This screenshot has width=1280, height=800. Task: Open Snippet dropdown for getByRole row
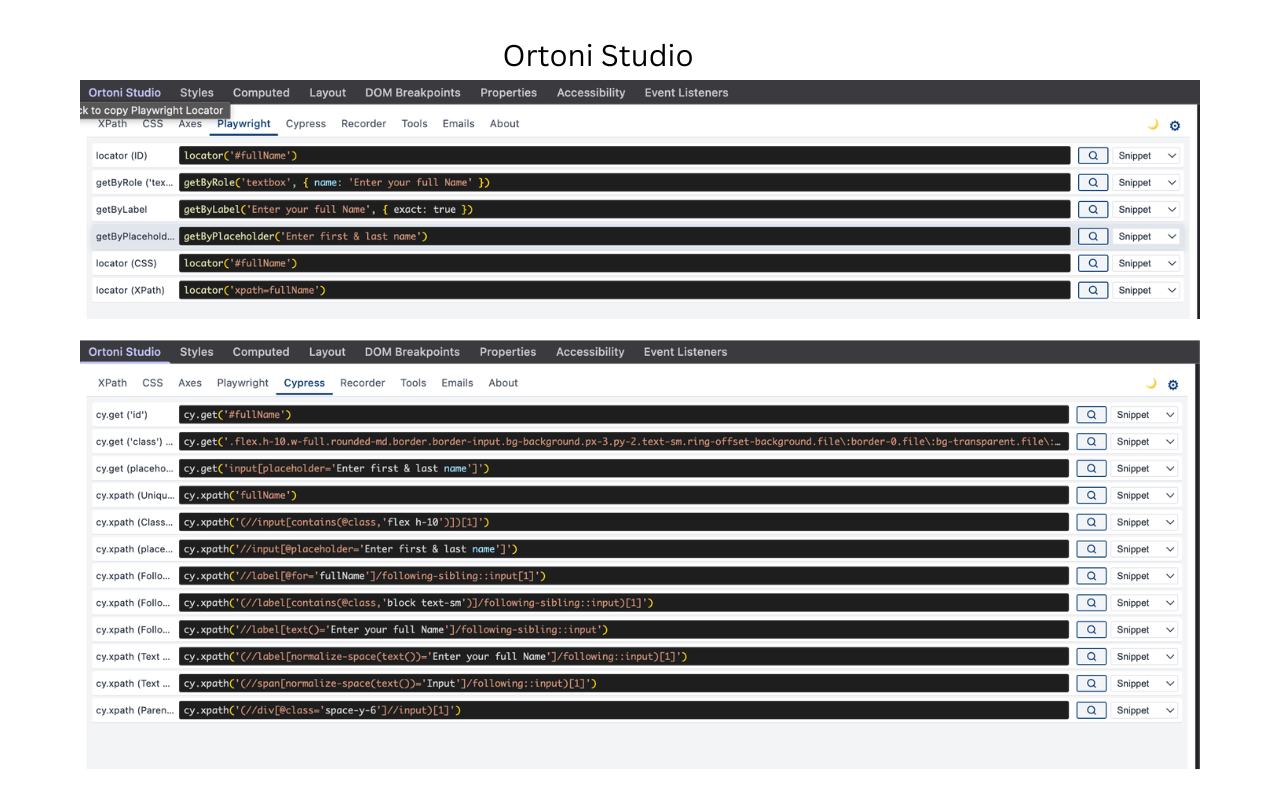tap(1147, 183)
